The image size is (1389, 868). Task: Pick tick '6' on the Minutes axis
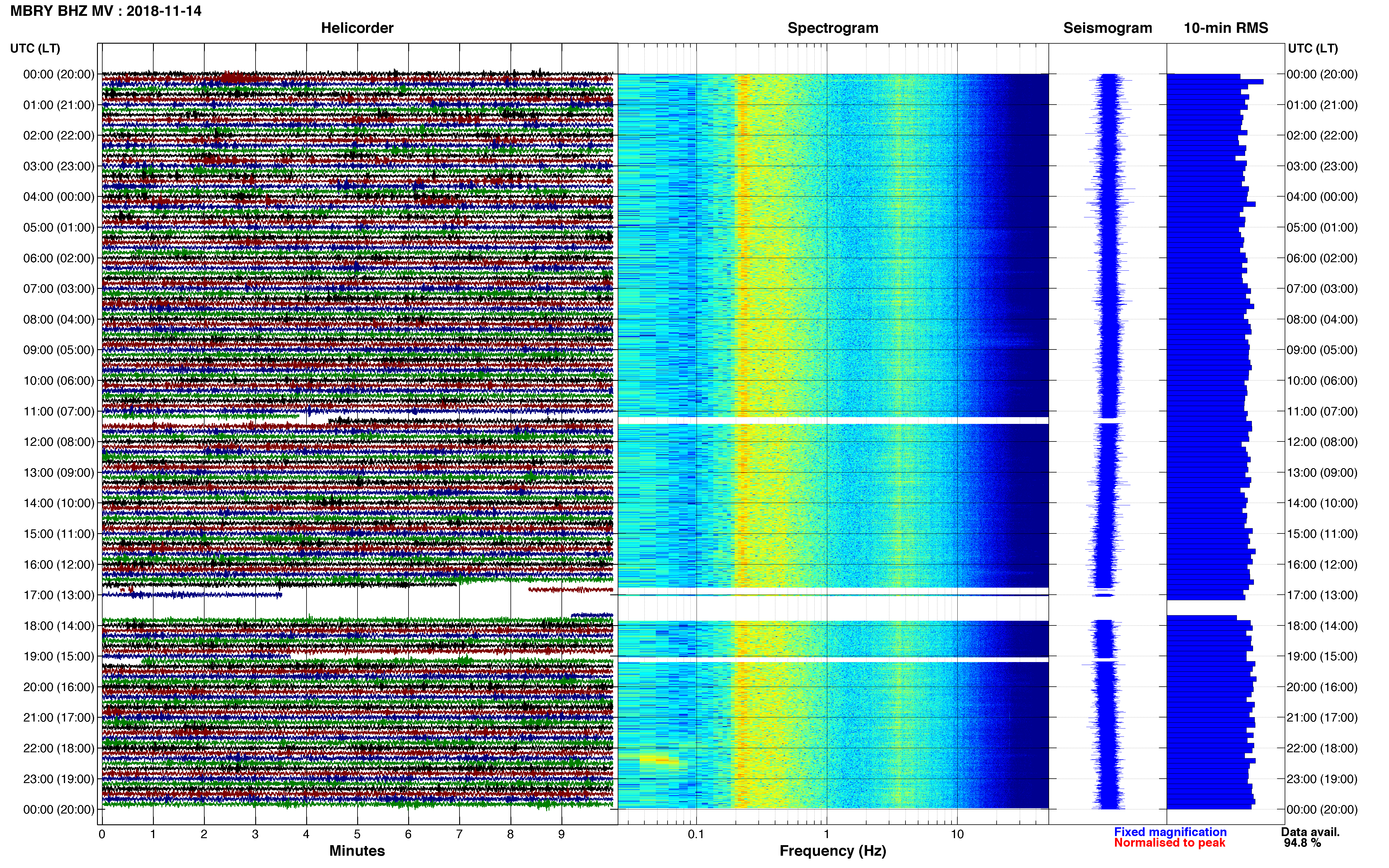[x=408, y=834]
